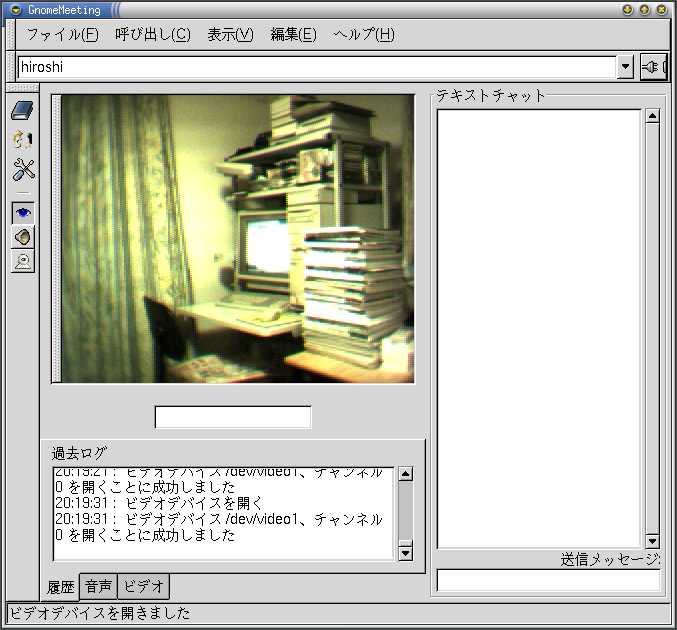
Task: Click the plug connect button
Action: [652, 67]
